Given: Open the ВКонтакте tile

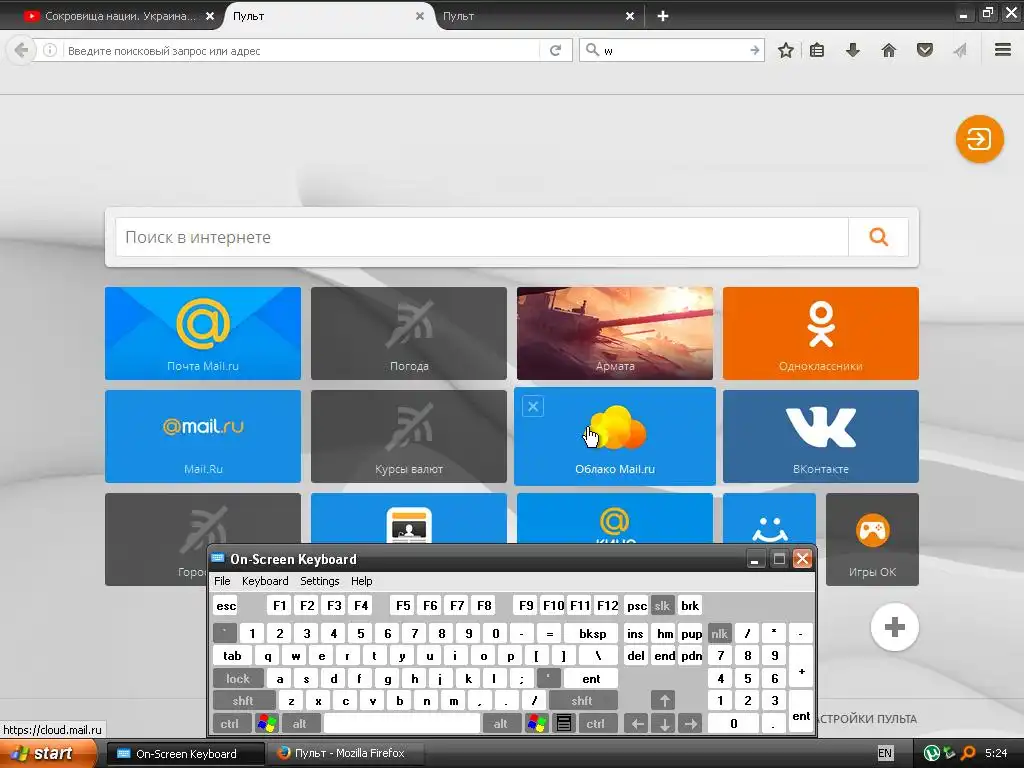Looking at the screenshot, I should 821,436.
